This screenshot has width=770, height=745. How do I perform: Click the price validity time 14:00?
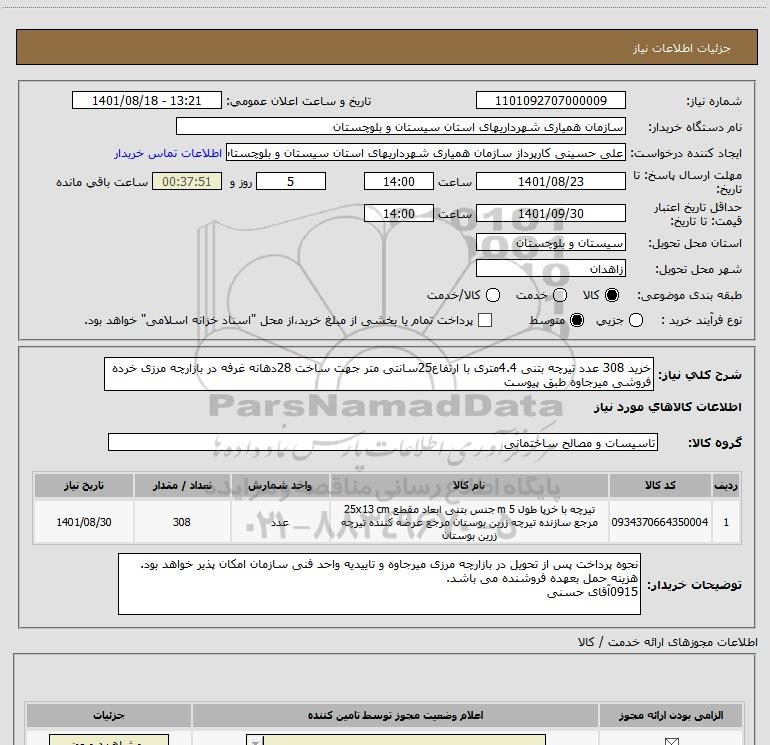point(399,213)
